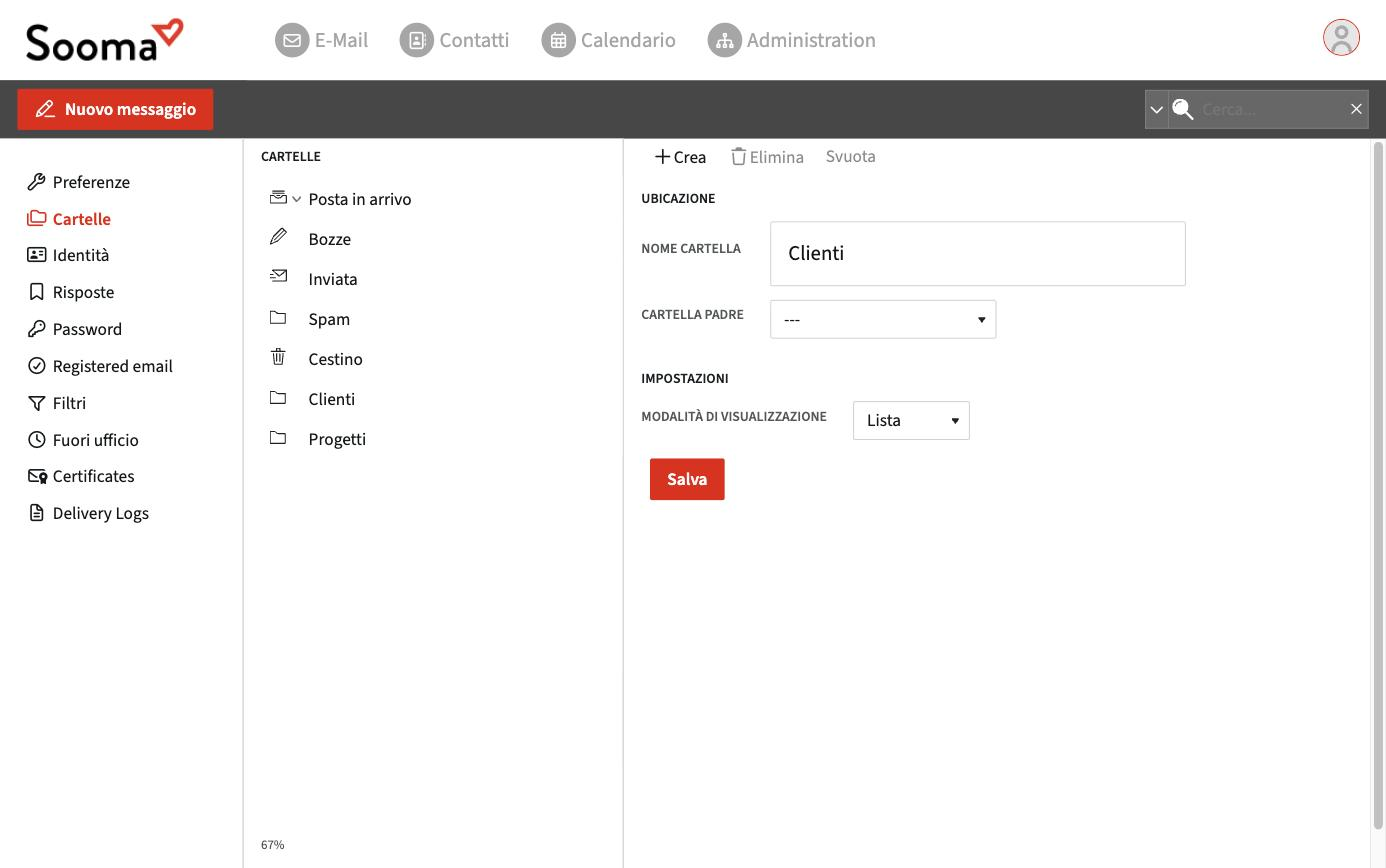Open the E-Mail section icon

(292, 40)
